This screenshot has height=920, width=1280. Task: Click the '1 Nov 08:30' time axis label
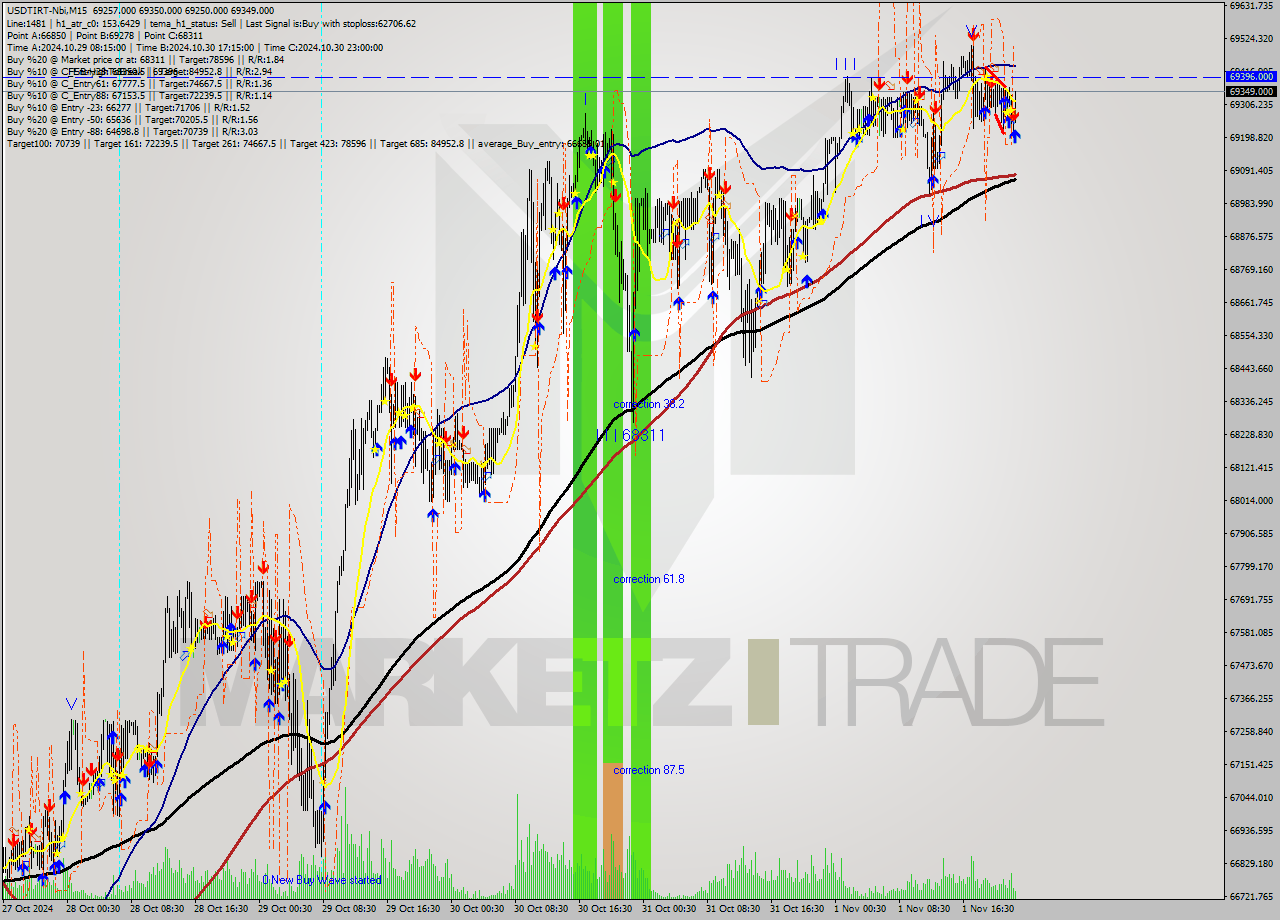coord(925,909)
